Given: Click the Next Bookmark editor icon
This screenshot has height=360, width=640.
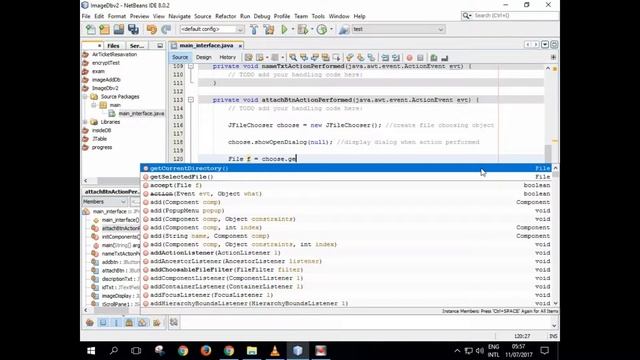Looking at the screenshot, I should point(360,58).
